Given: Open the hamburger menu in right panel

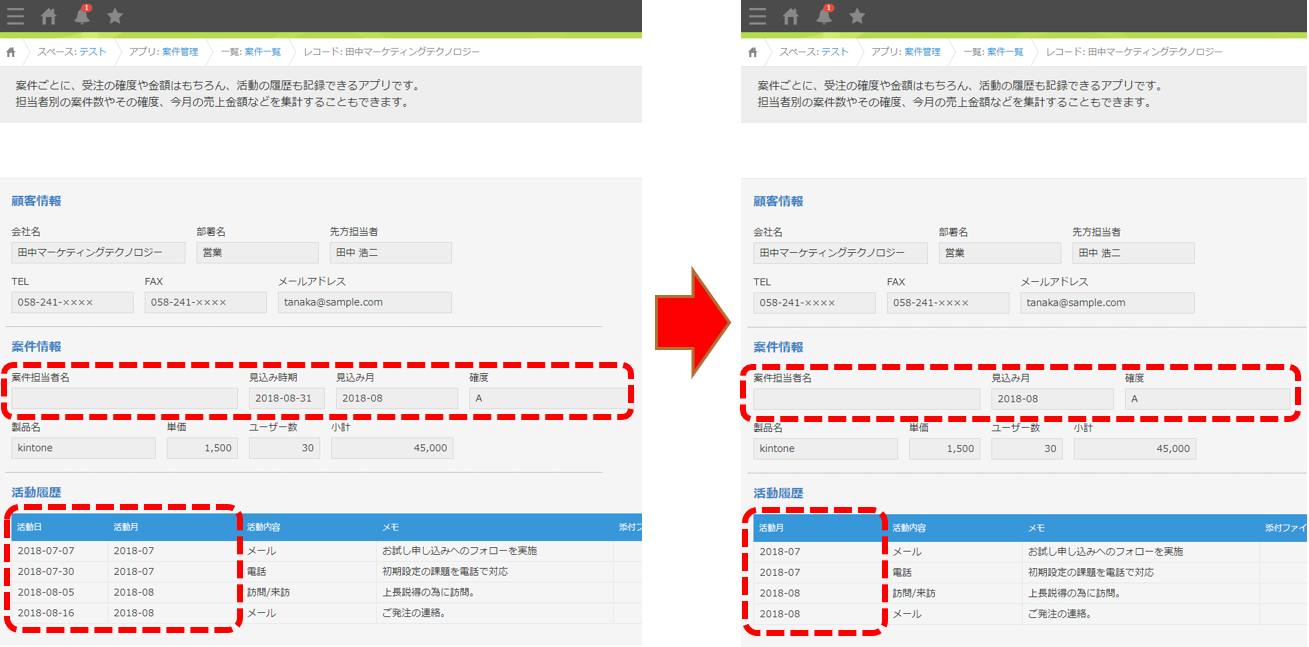Looking at the screenshot, I should [x=758, y=16].
